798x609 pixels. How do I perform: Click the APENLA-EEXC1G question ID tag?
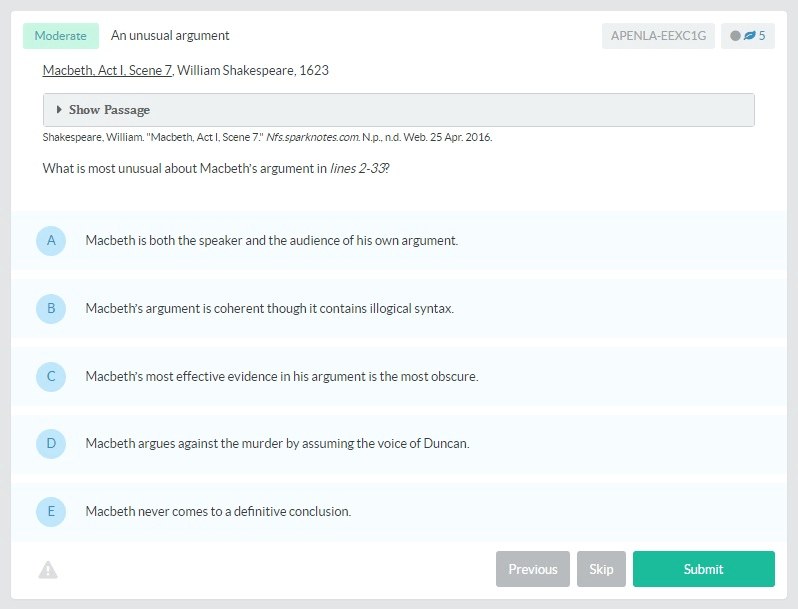[658, 36]
